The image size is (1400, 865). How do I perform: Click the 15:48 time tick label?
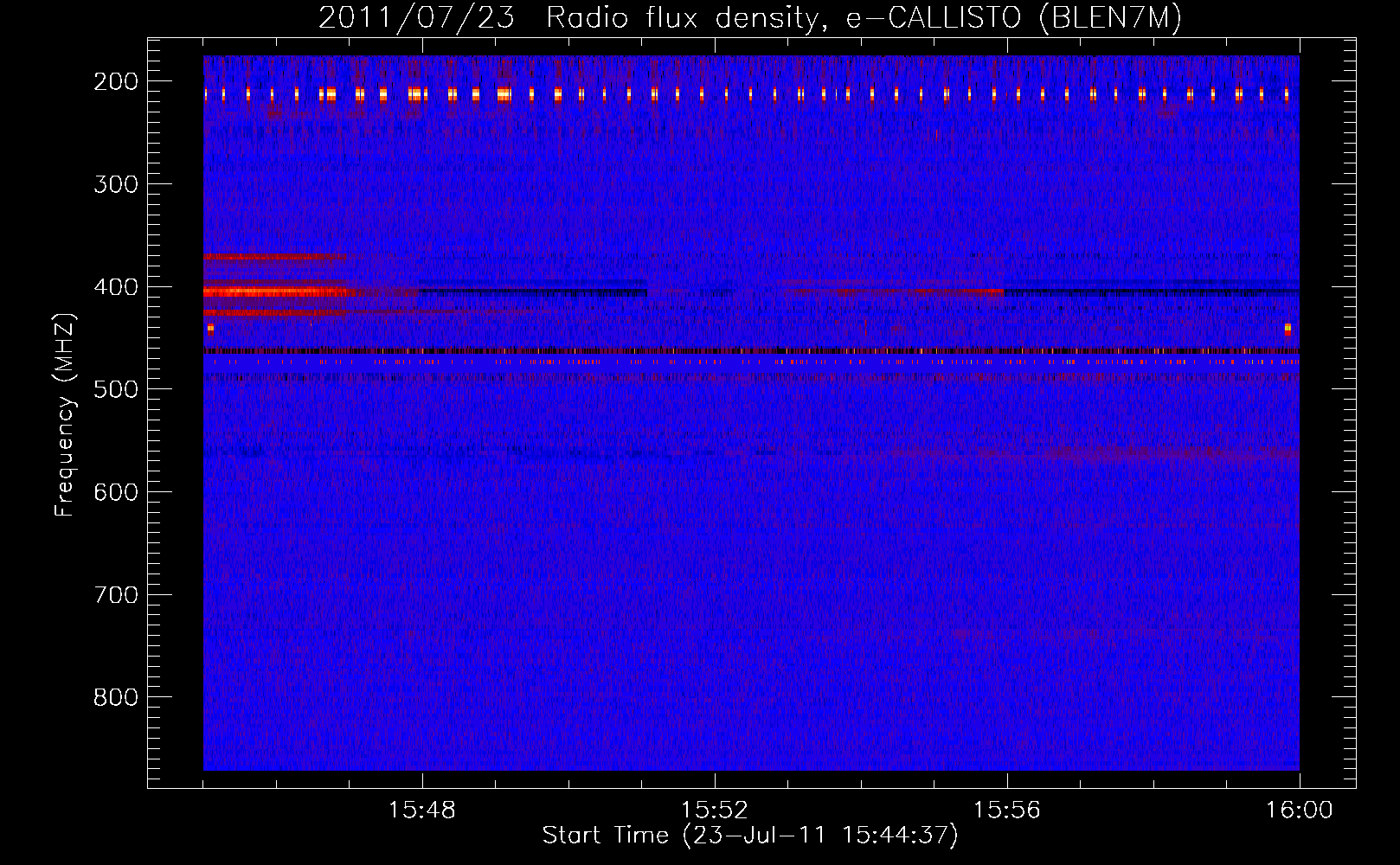(x=422, y=811)
